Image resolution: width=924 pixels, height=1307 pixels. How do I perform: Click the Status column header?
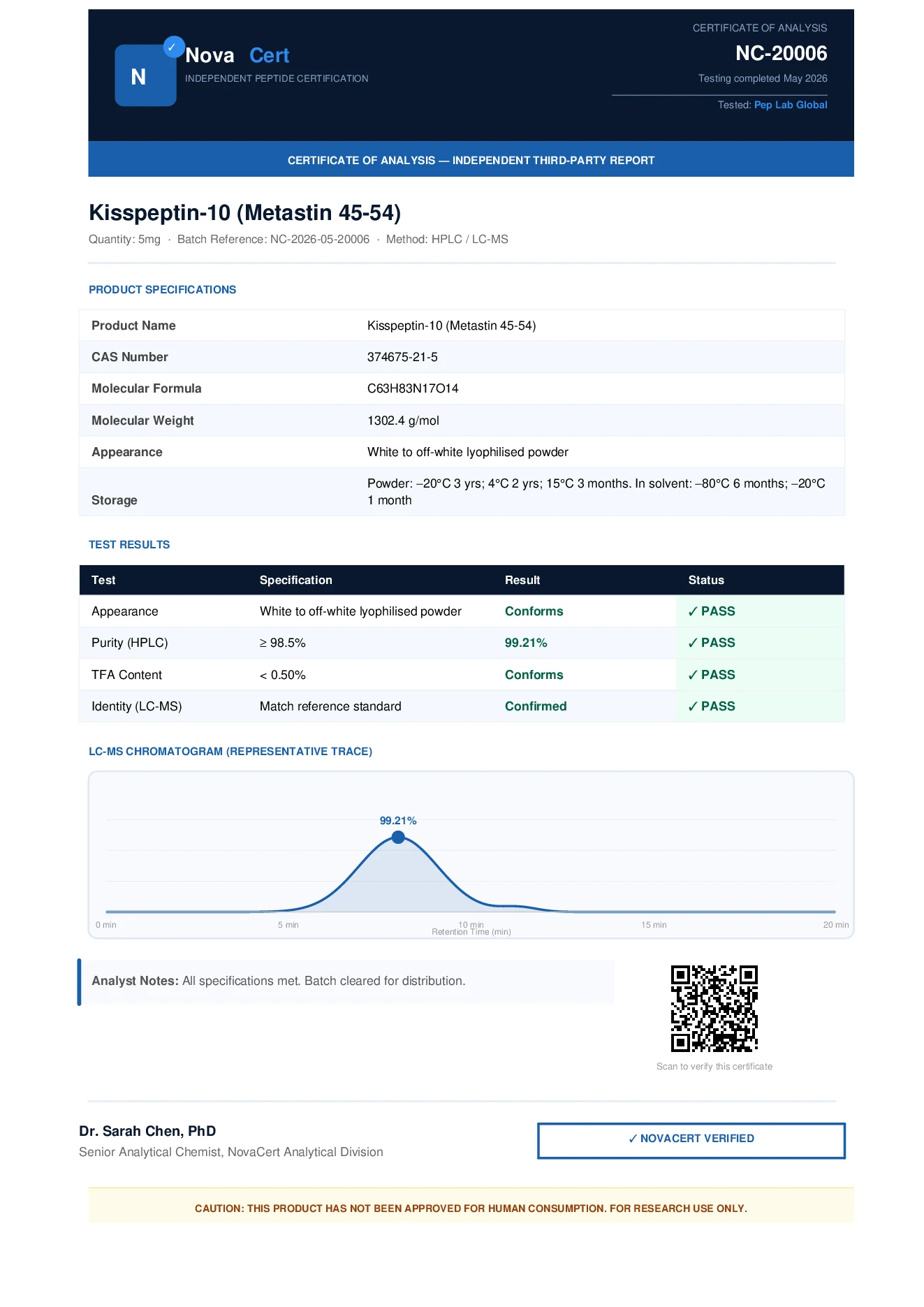pos(706,580)
